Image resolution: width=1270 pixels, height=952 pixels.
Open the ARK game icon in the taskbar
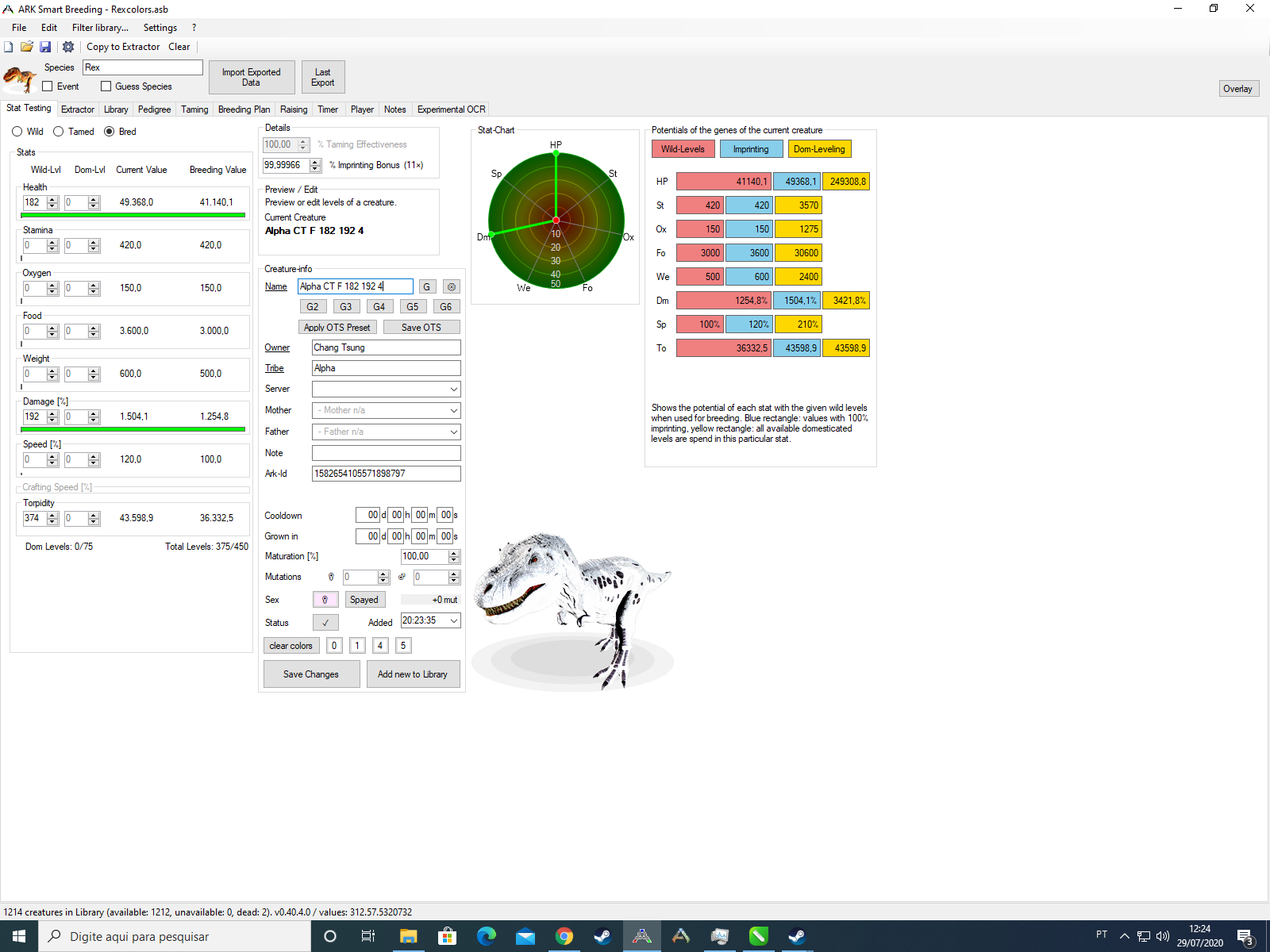coord(680,936)
